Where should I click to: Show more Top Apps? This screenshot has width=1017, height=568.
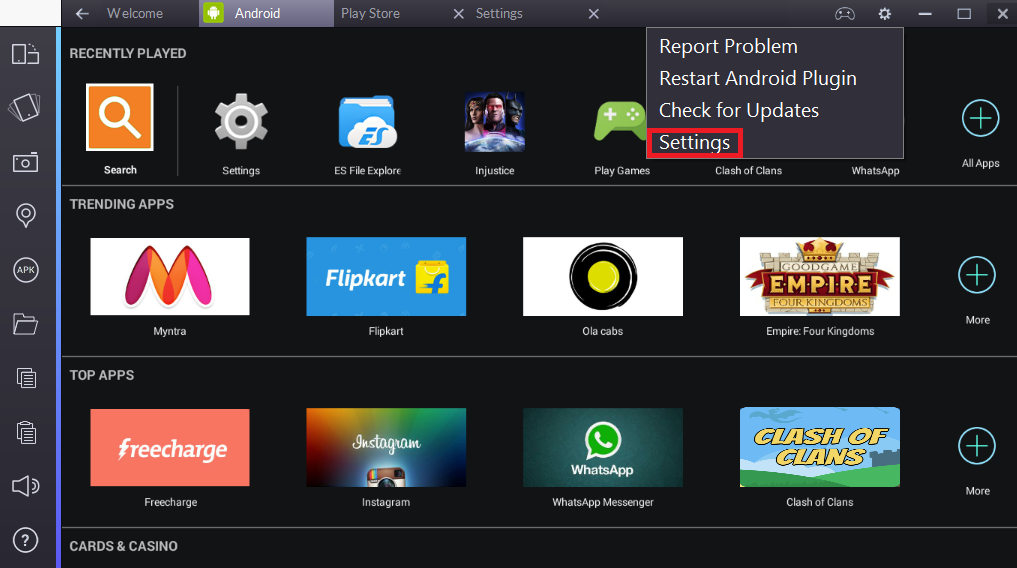[x=977, y=446]
